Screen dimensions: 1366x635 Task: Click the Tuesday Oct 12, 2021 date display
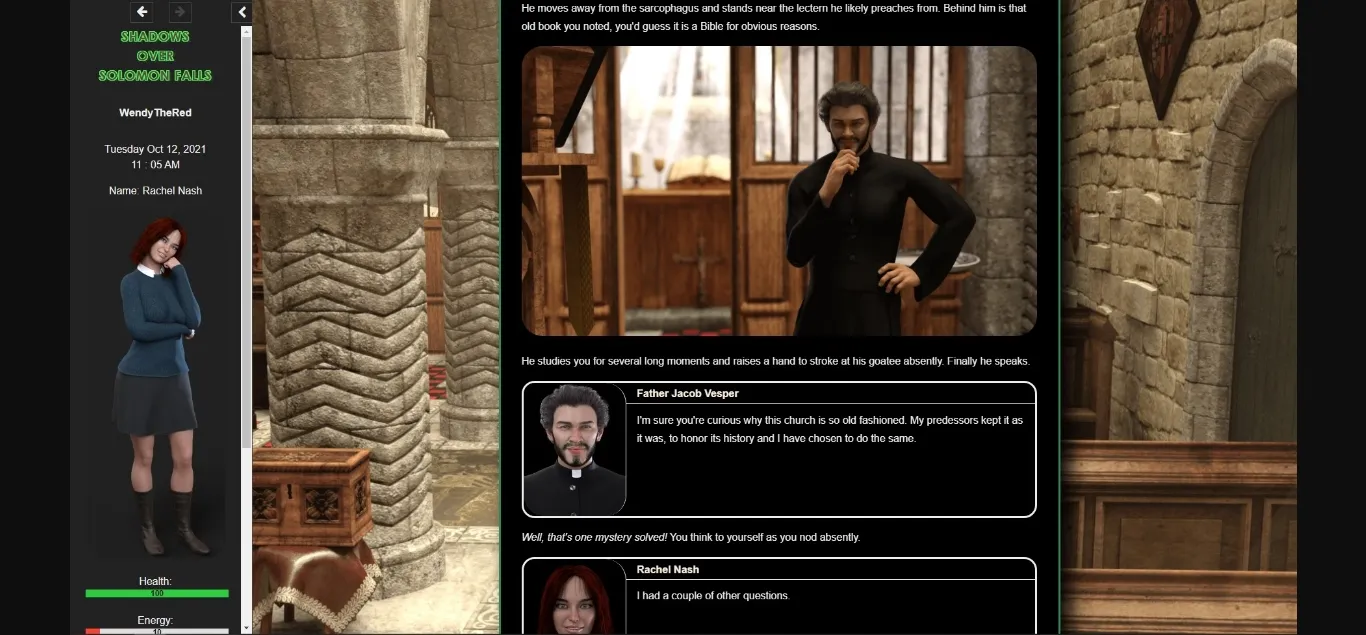(x=156, y=148)
